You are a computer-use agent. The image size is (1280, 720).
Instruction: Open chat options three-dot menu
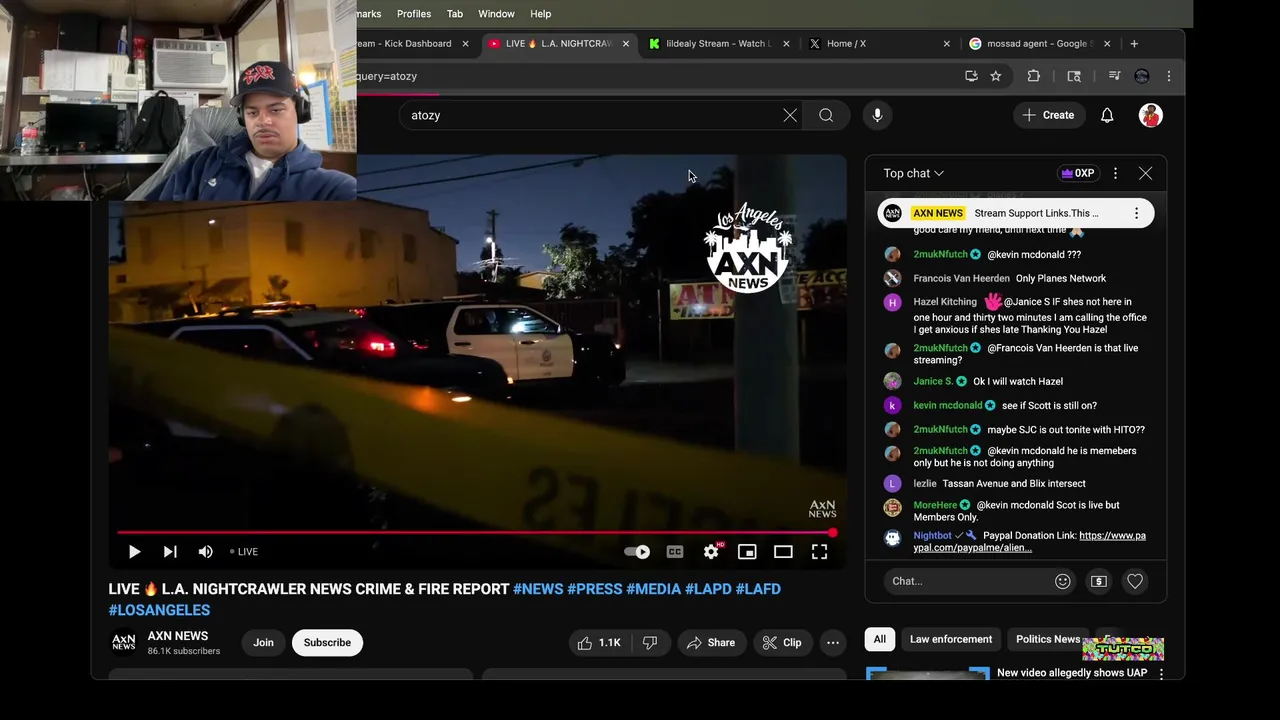tap(1115, 173)
